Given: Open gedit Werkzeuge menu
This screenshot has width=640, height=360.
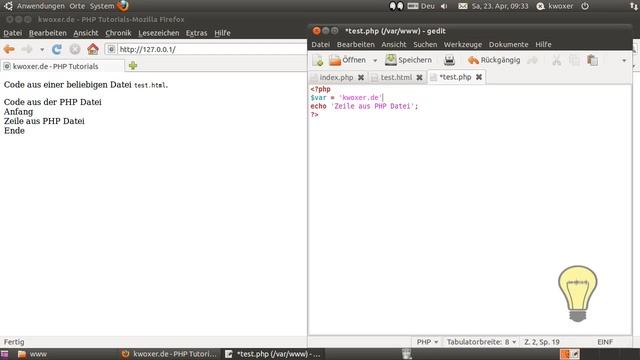Looking at the screenshot, I should tap(463, 44).
